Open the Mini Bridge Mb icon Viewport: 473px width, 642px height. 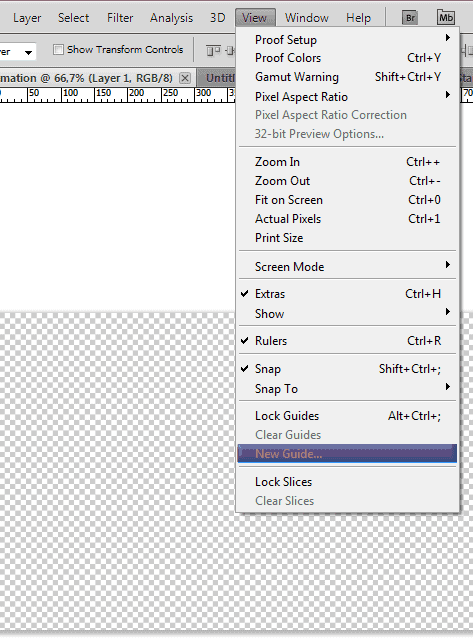(446, 17)
